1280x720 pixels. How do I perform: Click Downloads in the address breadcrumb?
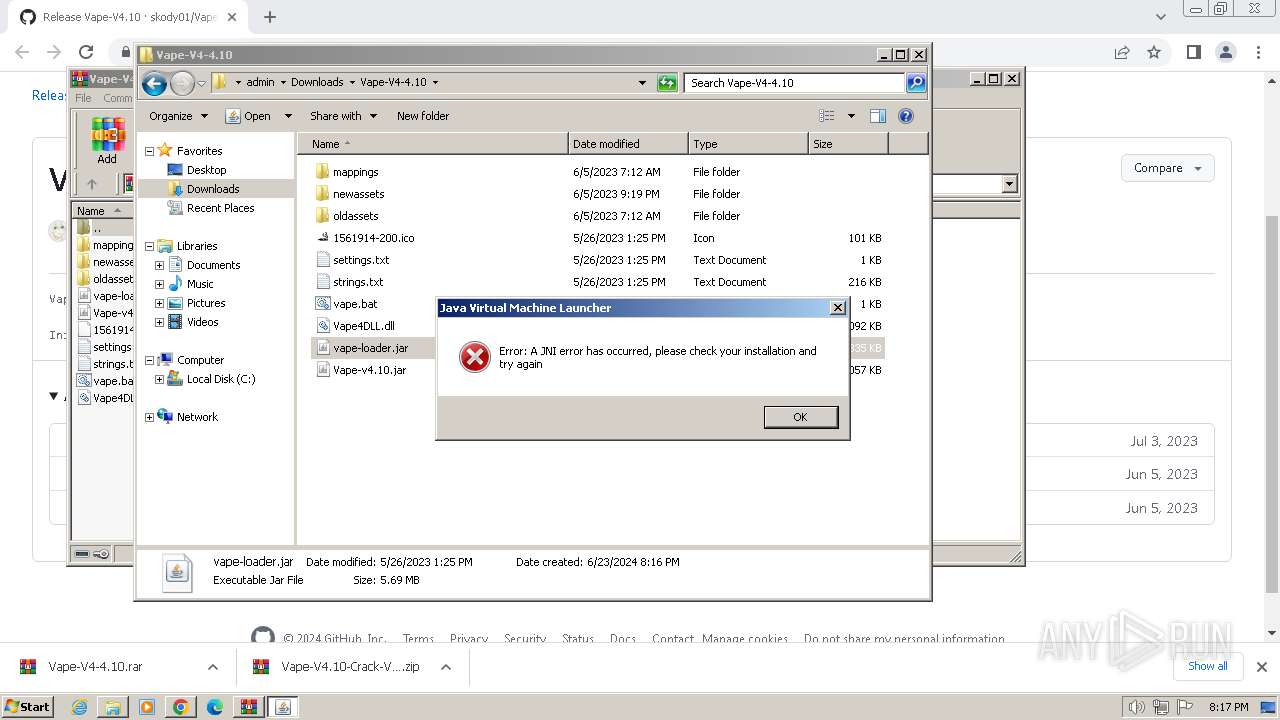click(x=317, y=83)
